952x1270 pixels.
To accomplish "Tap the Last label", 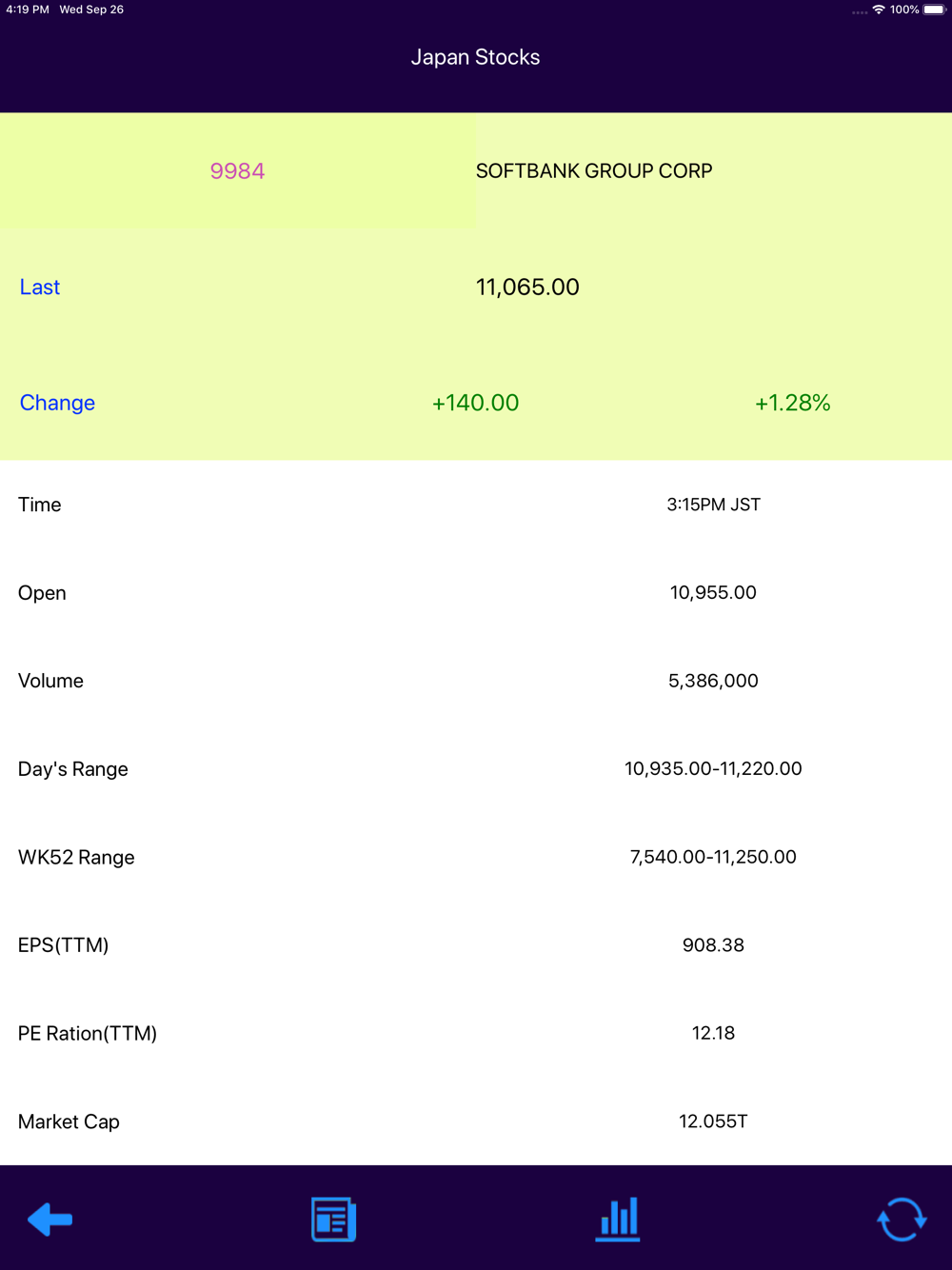I will click(40, 288).
